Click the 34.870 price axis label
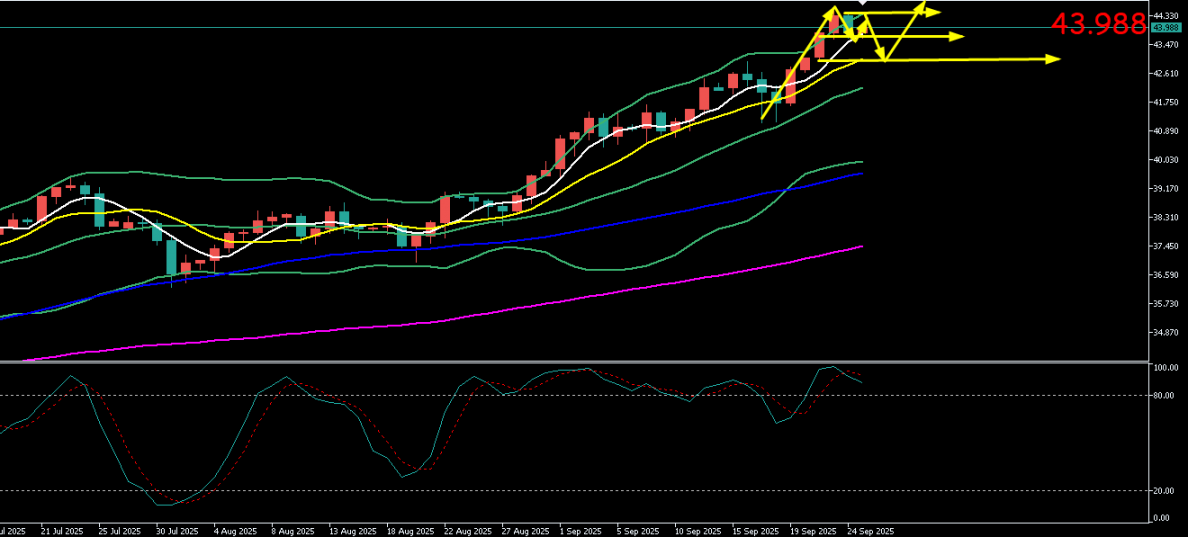This screenshot has width=1188, height=537. 1165,333
